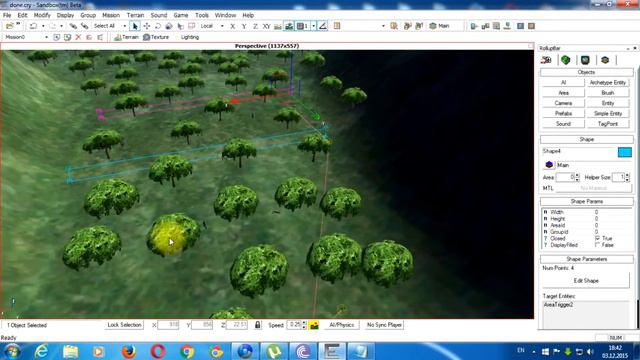
Task: Activate the Rotate tool
Action: pyautogui.click(x=158, y=26)
